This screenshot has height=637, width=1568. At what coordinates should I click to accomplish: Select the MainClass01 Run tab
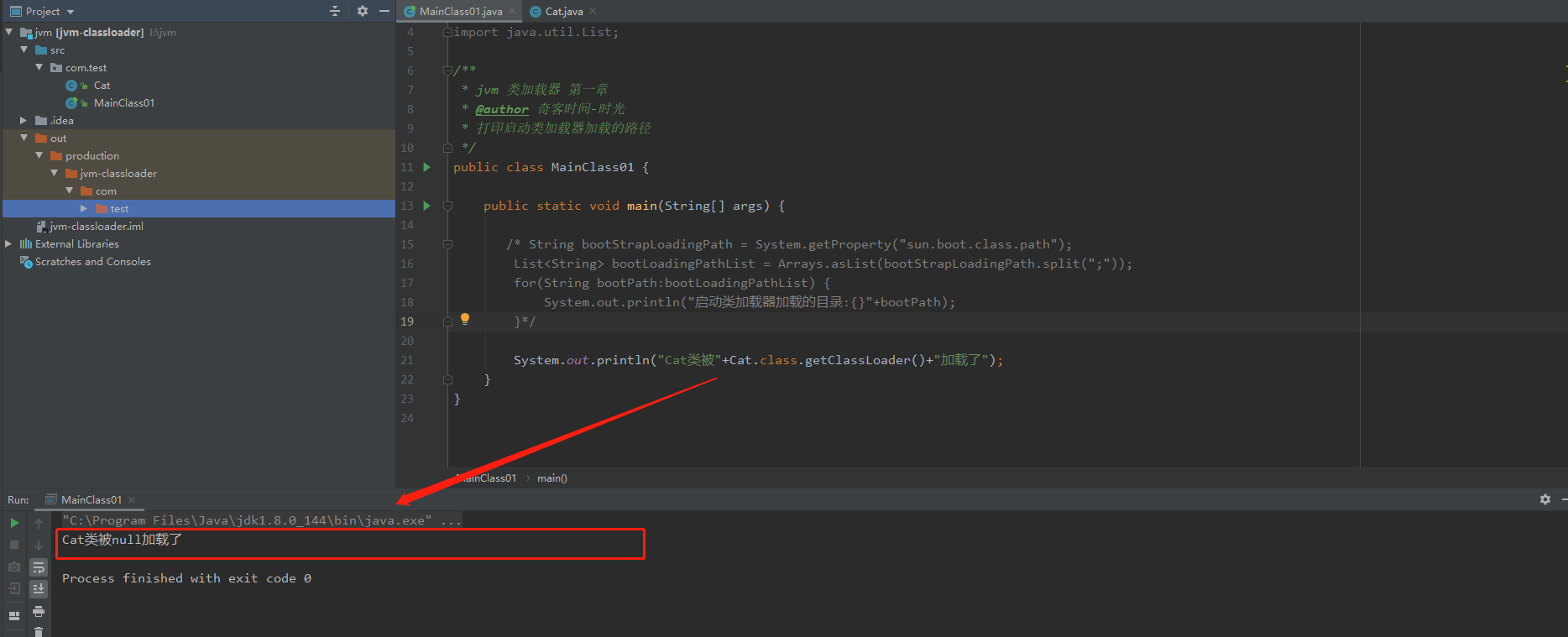[x=91, y=499]
